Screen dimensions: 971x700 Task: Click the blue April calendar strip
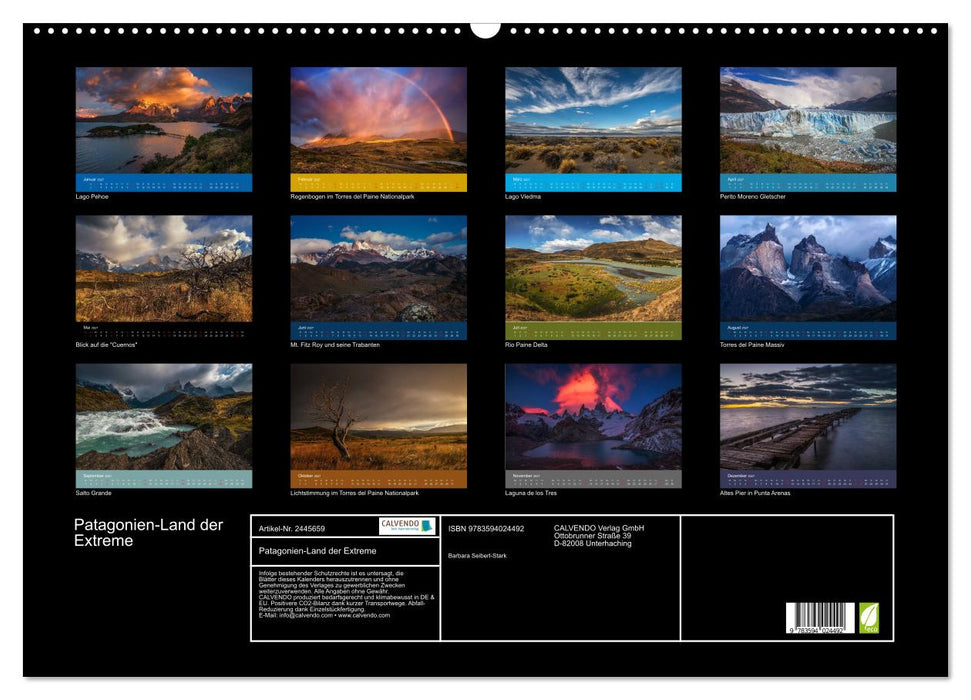(808, 183)
